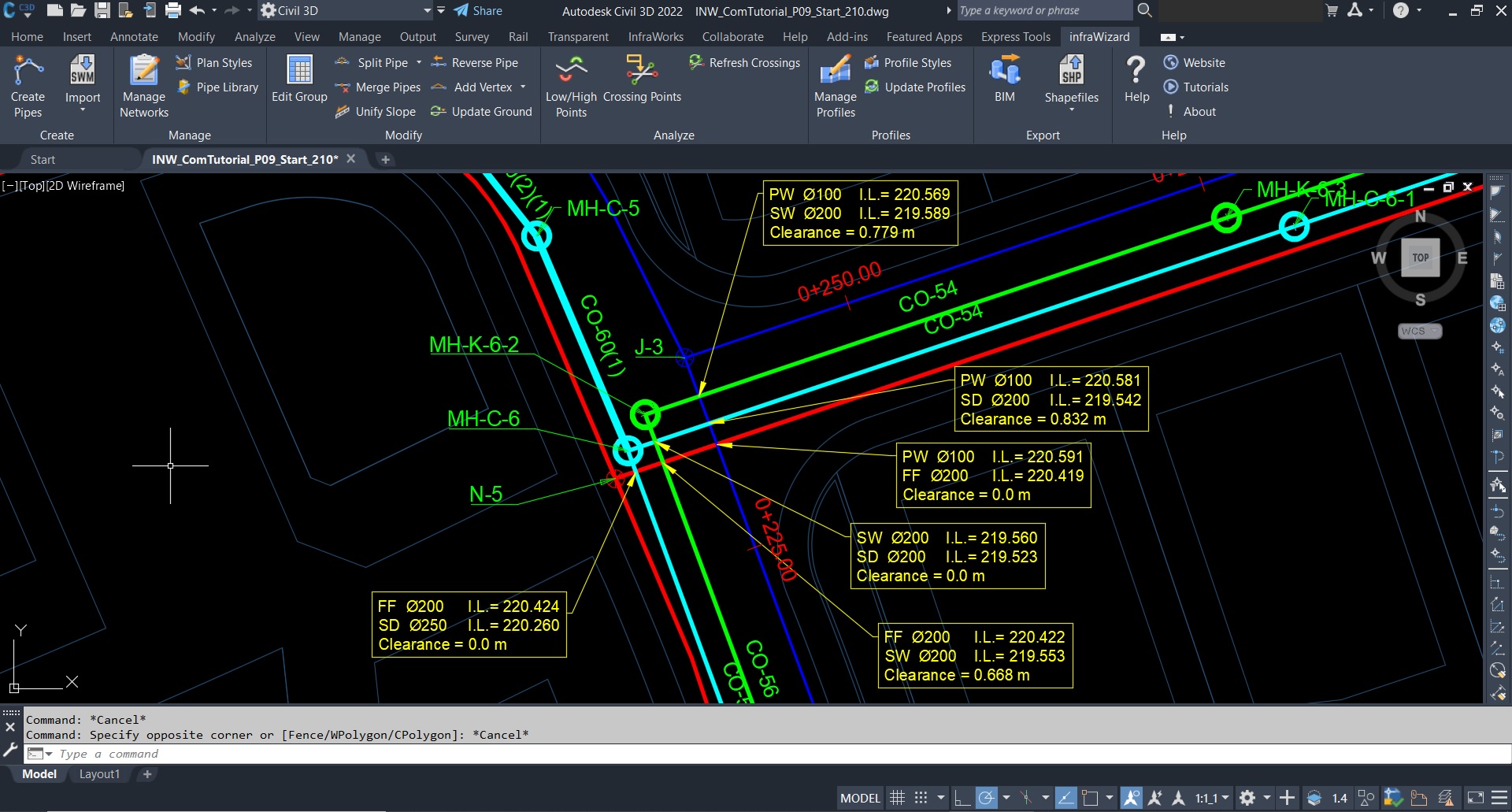
Task: Expand the Split Pipe dropdown arrow
Action: (x=419, y=63)
